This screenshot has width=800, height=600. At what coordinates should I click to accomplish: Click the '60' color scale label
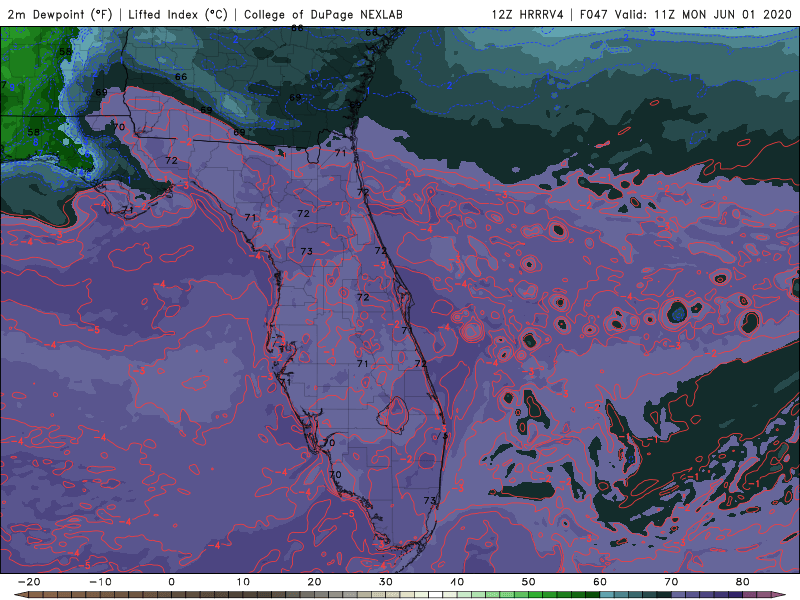[600, 582]
